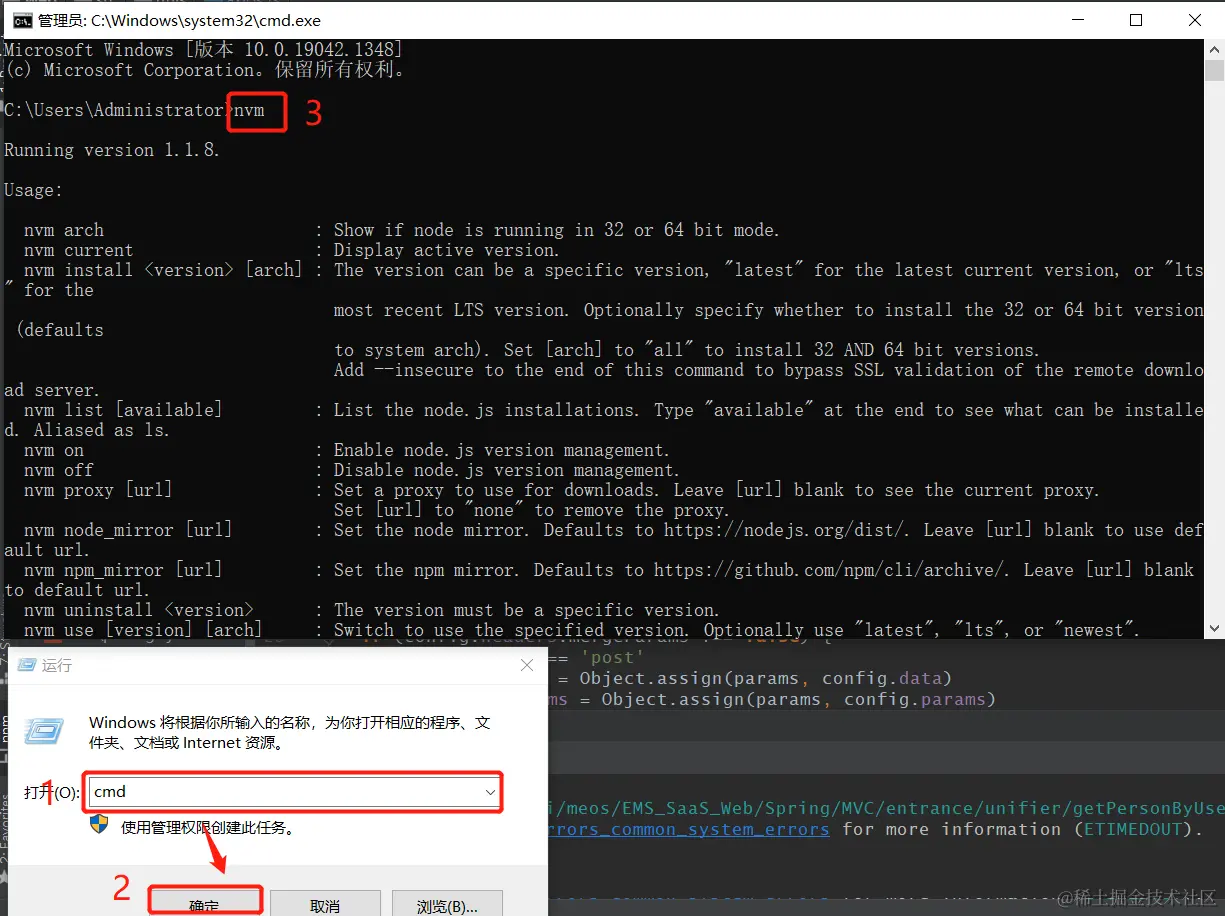The image size is (1225, 916).
Task: Click the 浏览(B)... Browse button
Action: tap(446, 903)
